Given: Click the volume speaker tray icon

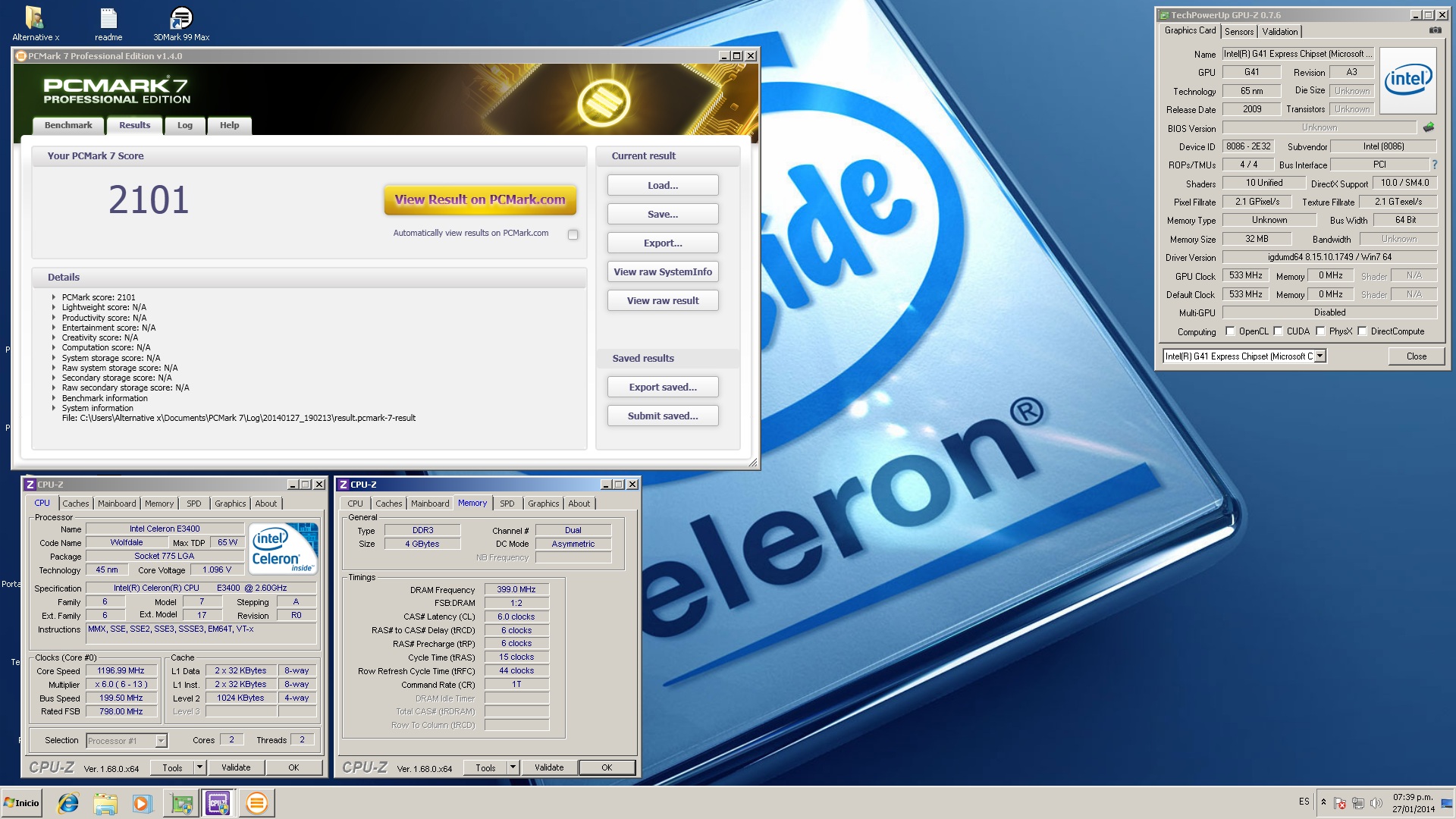Looking at the screenshot, I should (1376, 803).
